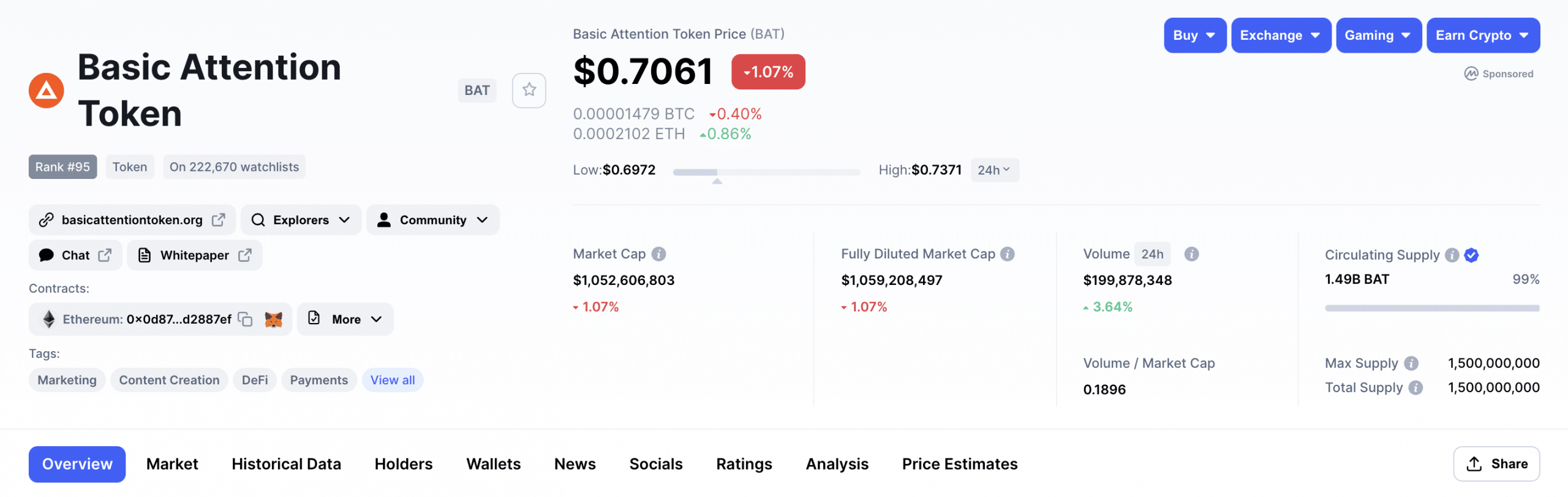The width and height of the screenshot is (1568, 497).
Task: Open the basicattentiontoken.org website link
Action: (132, 220)
